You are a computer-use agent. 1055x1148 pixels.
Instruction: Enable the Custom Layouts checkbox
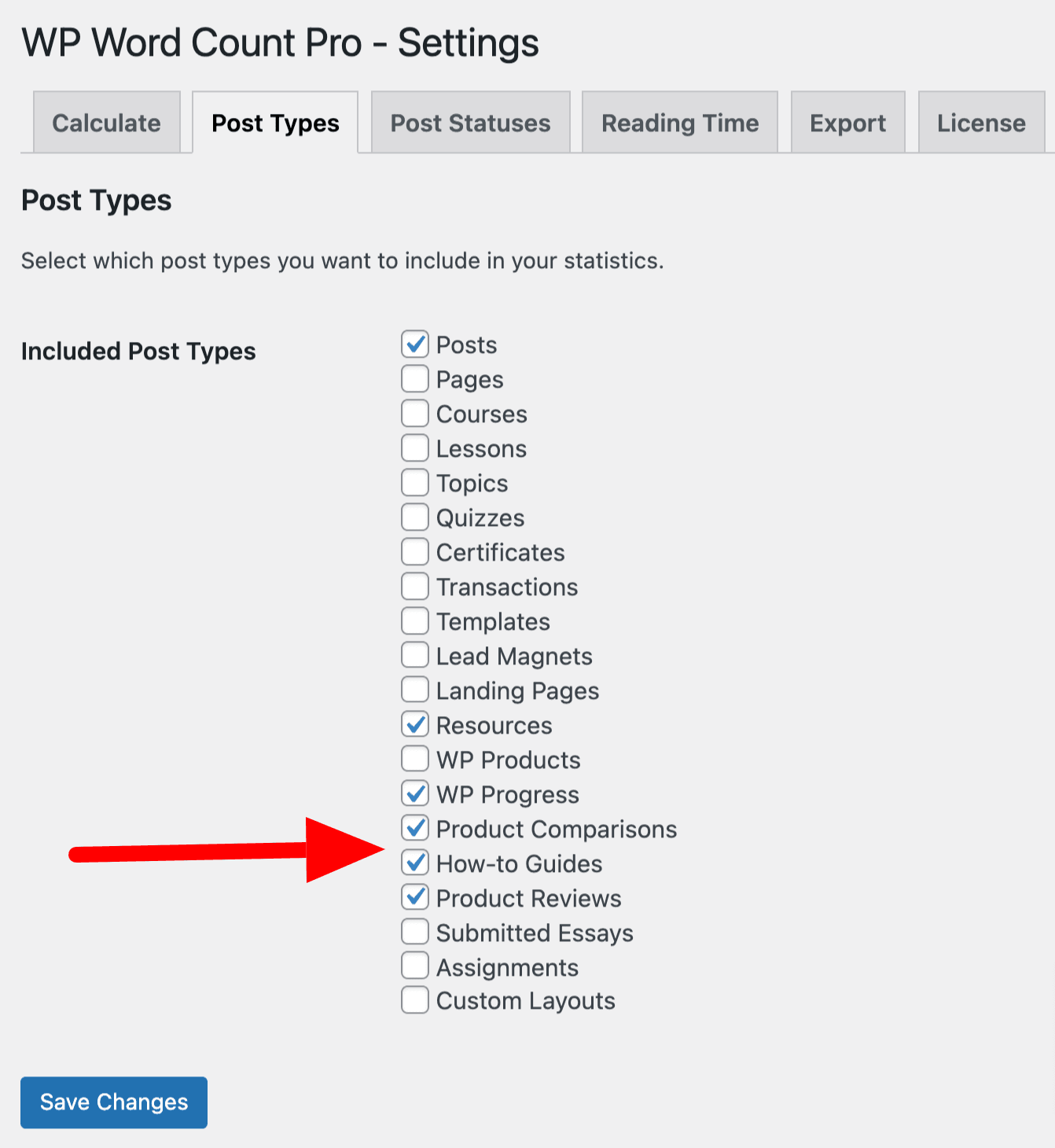(x=415, y=1001)
